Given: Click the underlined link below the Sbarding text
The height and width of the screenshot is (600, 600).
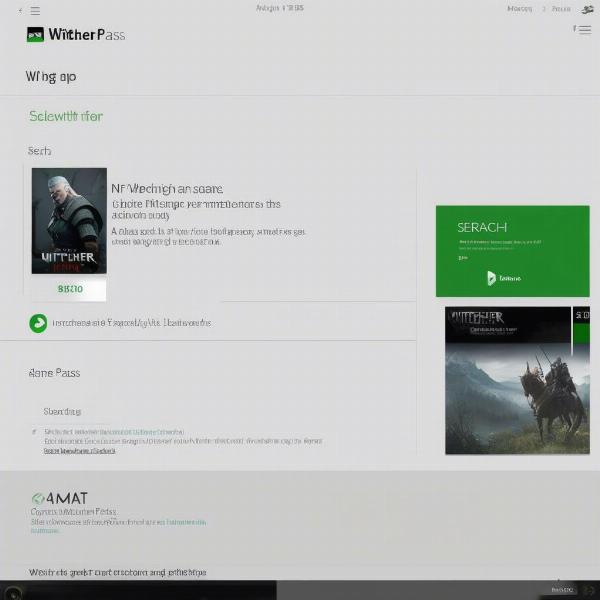Looking at the screenshot, I should pyautogui.click(x=80, y=451).
